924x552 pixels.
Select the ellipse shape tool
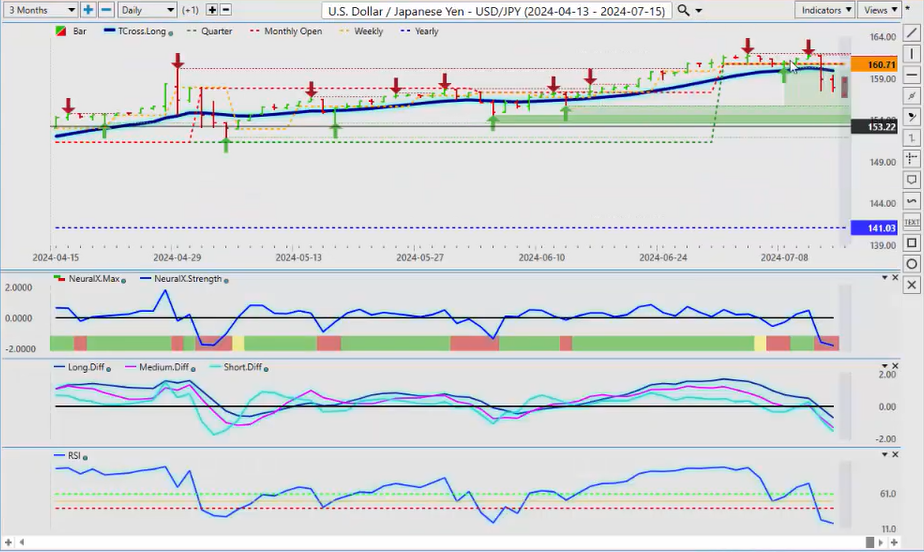[x=912, y=264]
